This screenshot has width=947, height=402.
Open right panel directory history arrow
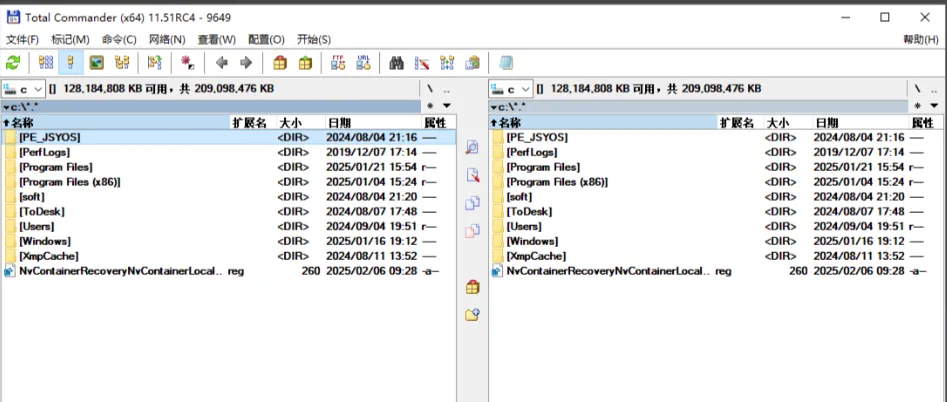(934, 106)
